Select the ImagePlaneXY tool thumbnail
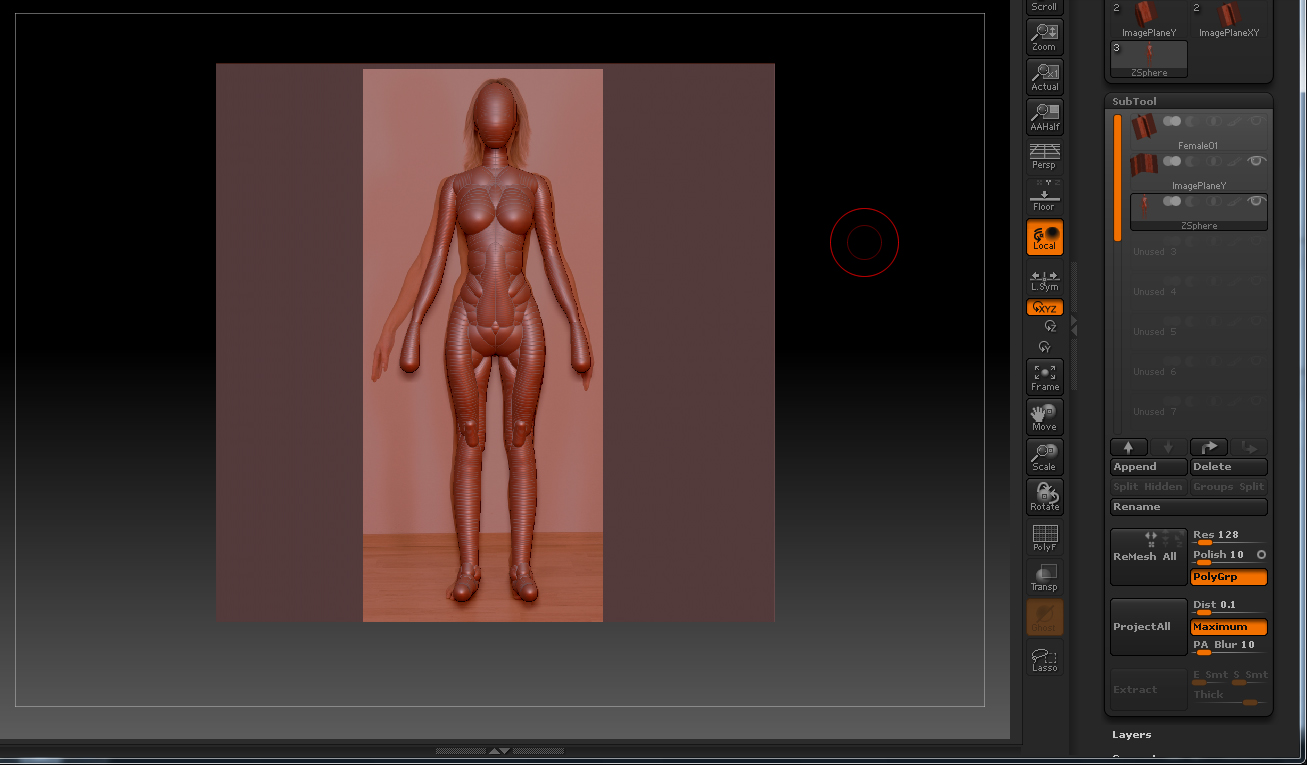The width and height of the screenshot is (1307, 765). click(x=1229, y=17)
